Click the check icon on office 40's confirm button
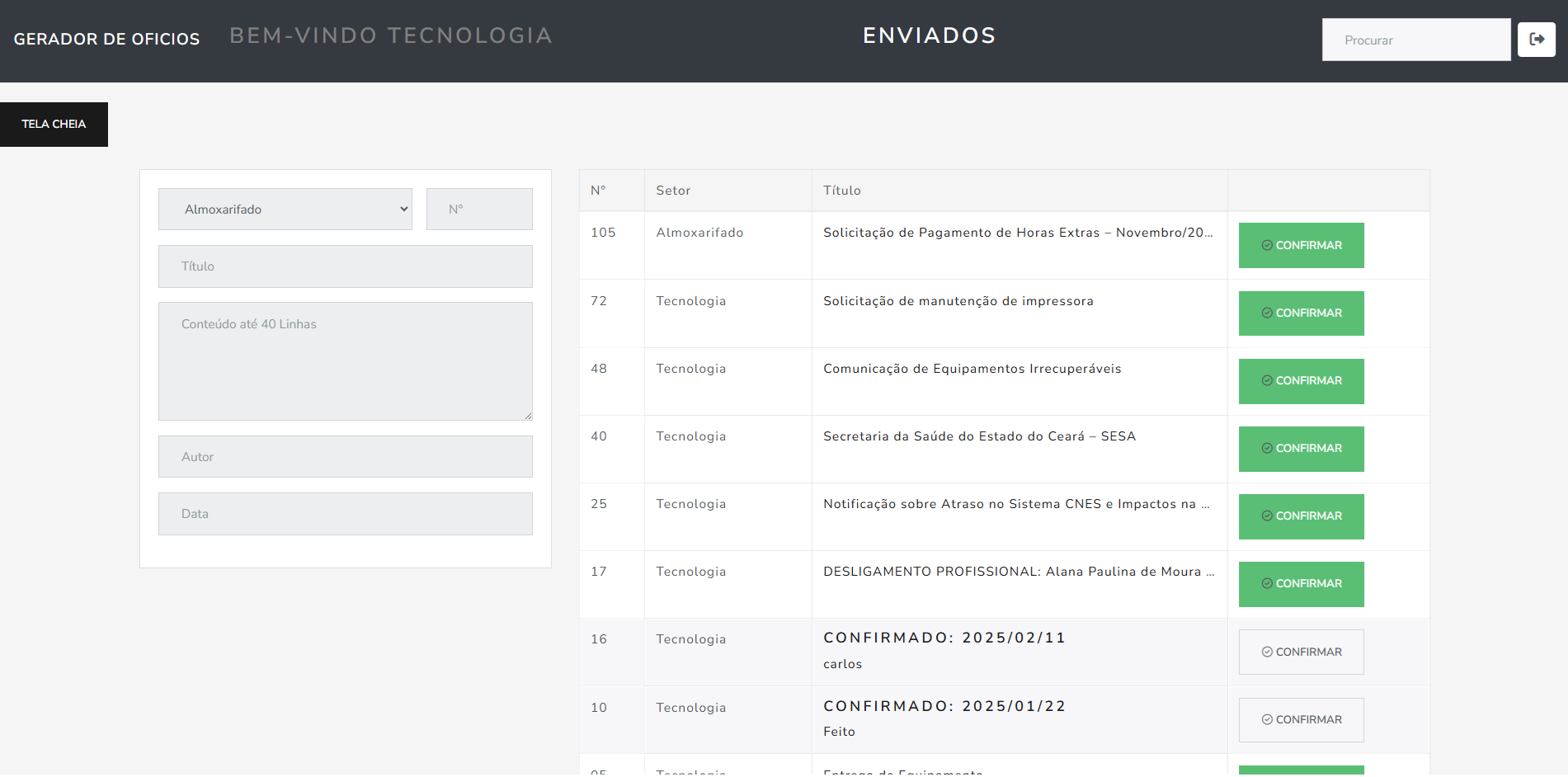This screenshot has height=777, width=1568. (1267, 448)
